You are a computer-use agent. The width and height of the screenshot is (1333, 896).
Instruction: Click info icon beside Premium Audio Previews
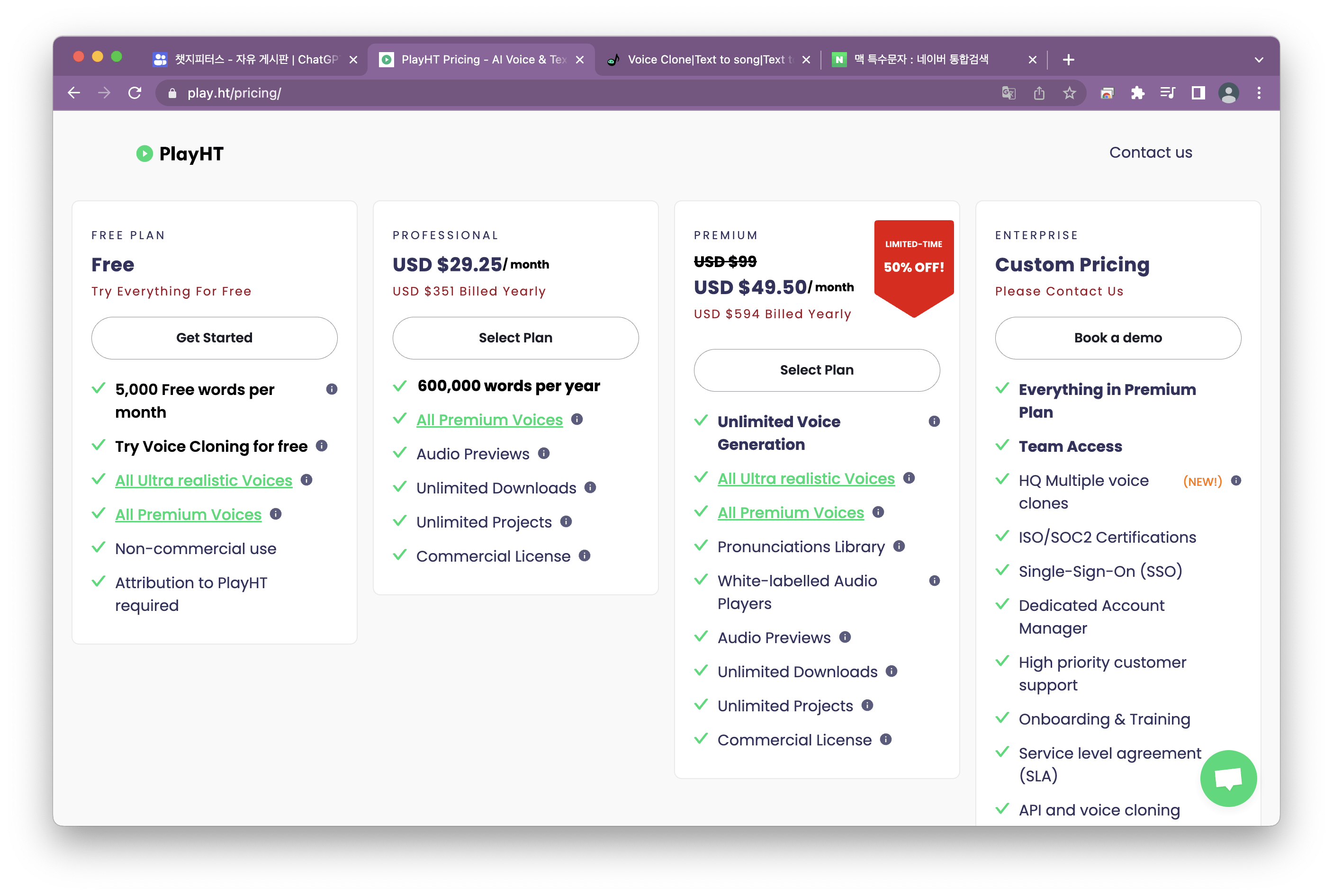[x=845, y=636]
